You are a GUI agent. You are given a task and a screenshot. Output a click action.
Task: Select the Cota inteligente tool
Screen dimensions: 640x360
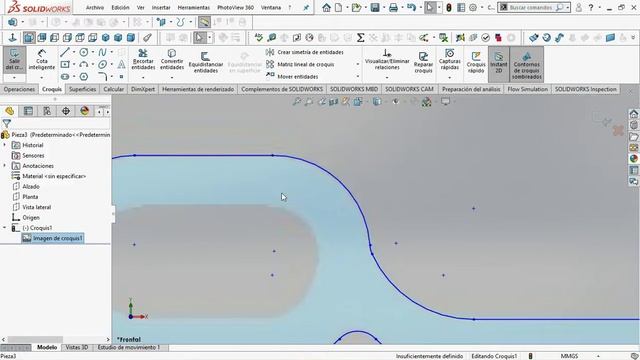(42, 60)
